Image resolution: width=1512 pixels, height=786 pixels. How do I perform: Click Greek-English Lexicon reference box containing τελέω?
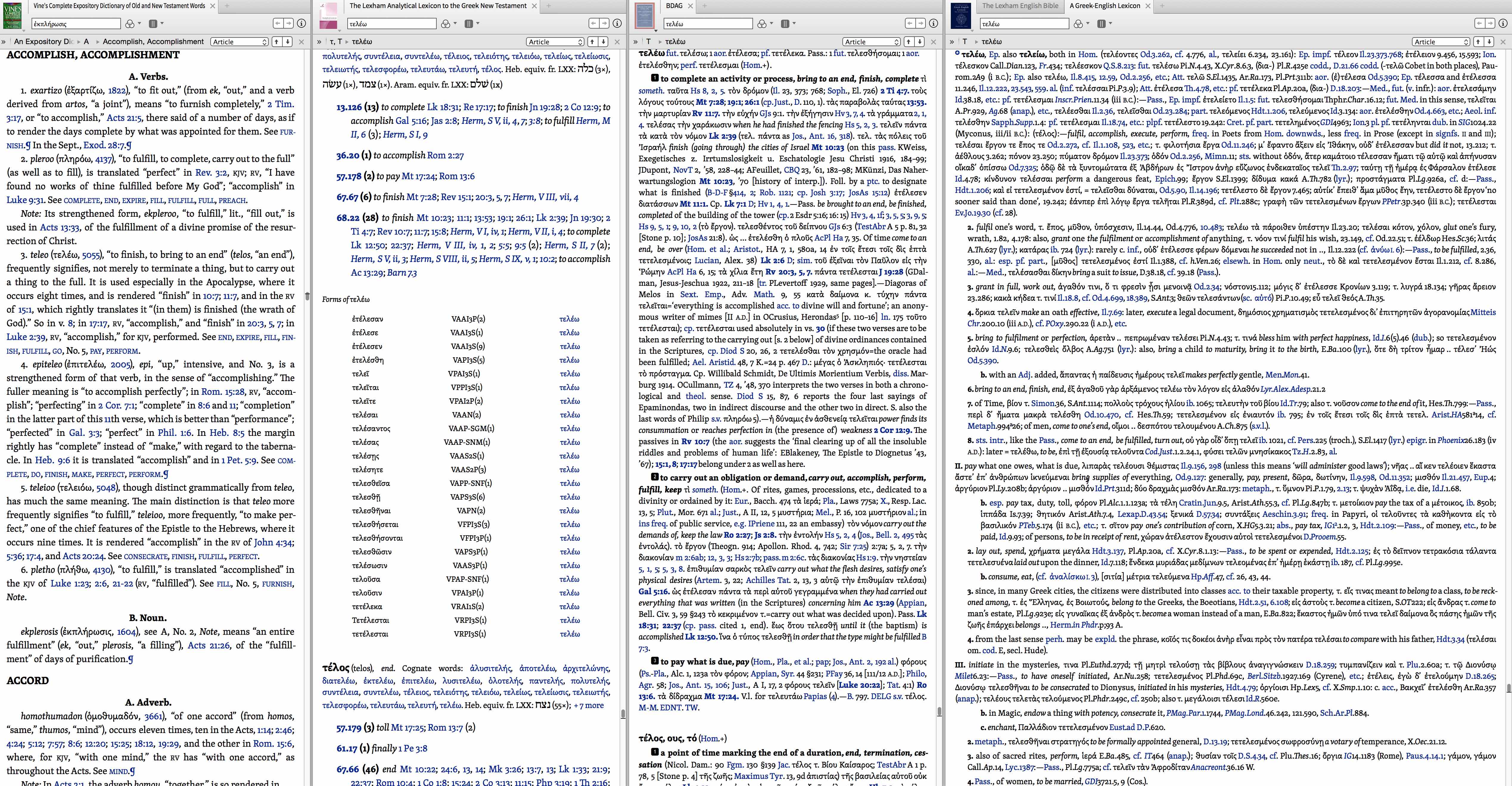point(1024,24)
